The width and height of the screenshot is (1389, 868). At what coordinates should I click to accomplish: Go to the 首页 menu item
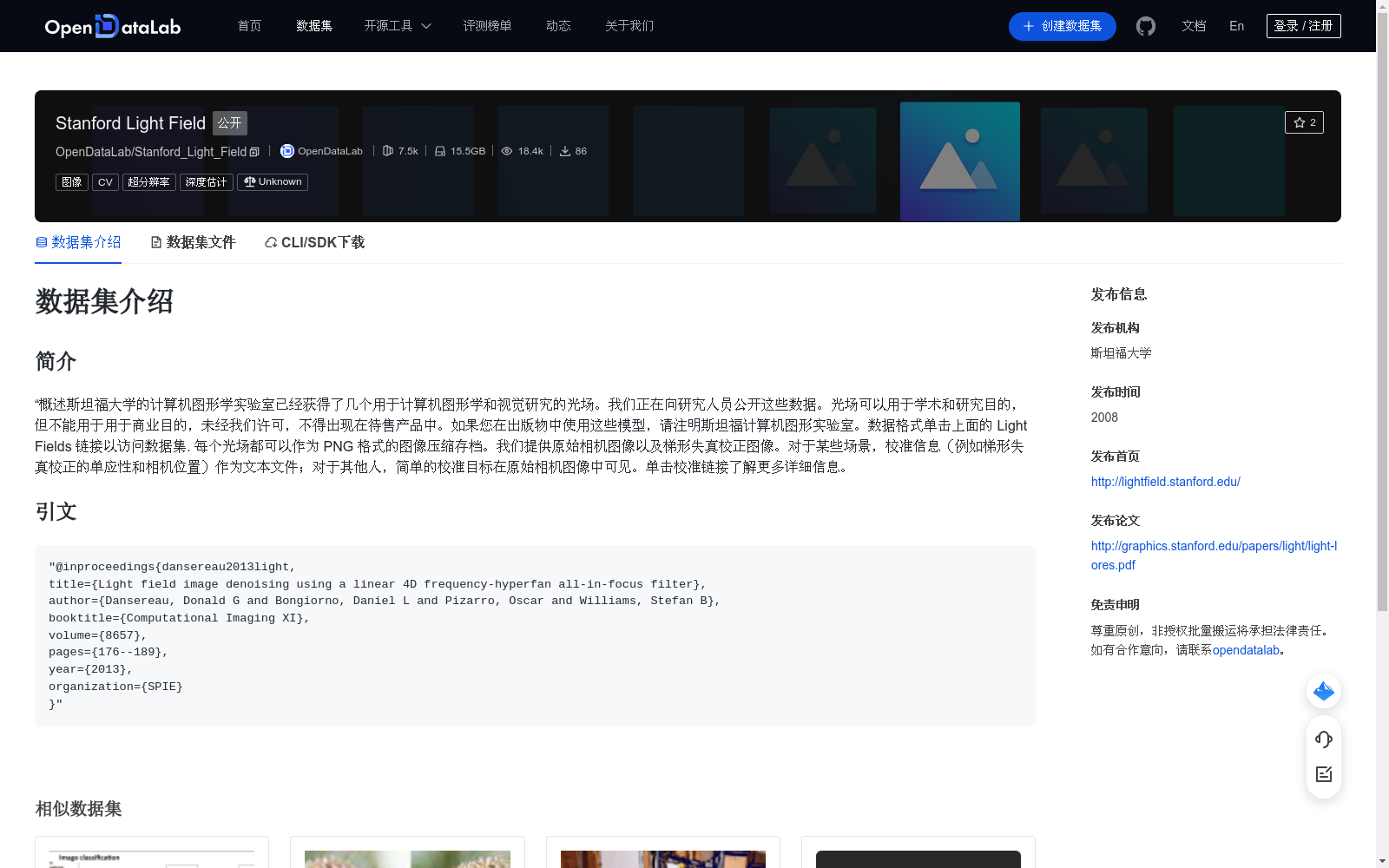(250, 26)
